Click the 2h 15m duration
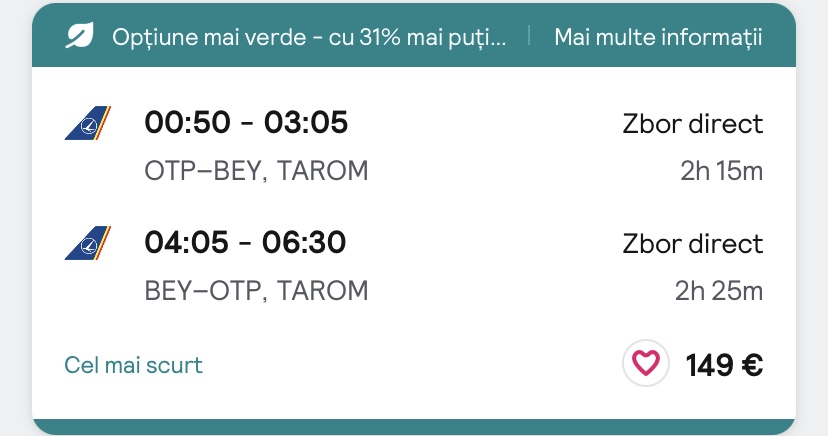This screenshot has width=828, height=436. click(x=721, y=171)
